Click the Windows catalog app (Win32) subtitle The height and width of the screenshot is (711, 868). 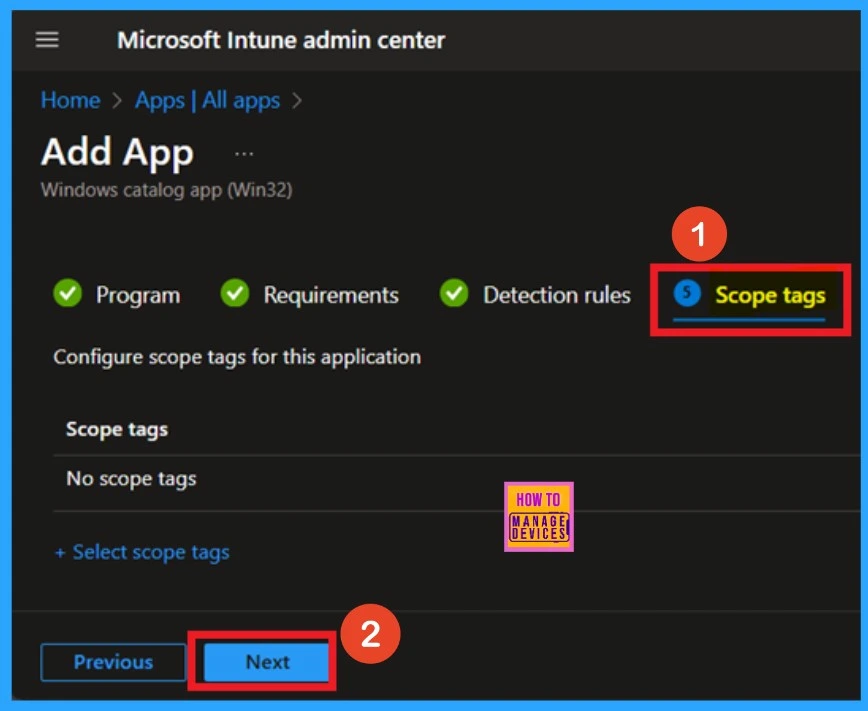(167, 190)
